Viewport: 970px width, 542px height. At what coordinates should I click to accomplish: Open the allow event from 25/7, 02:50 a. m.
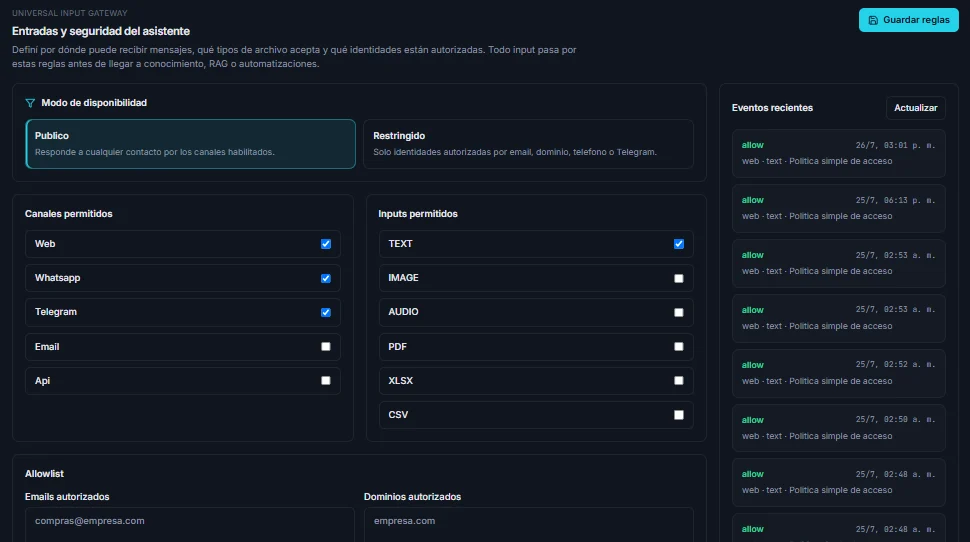pos(838,428)
